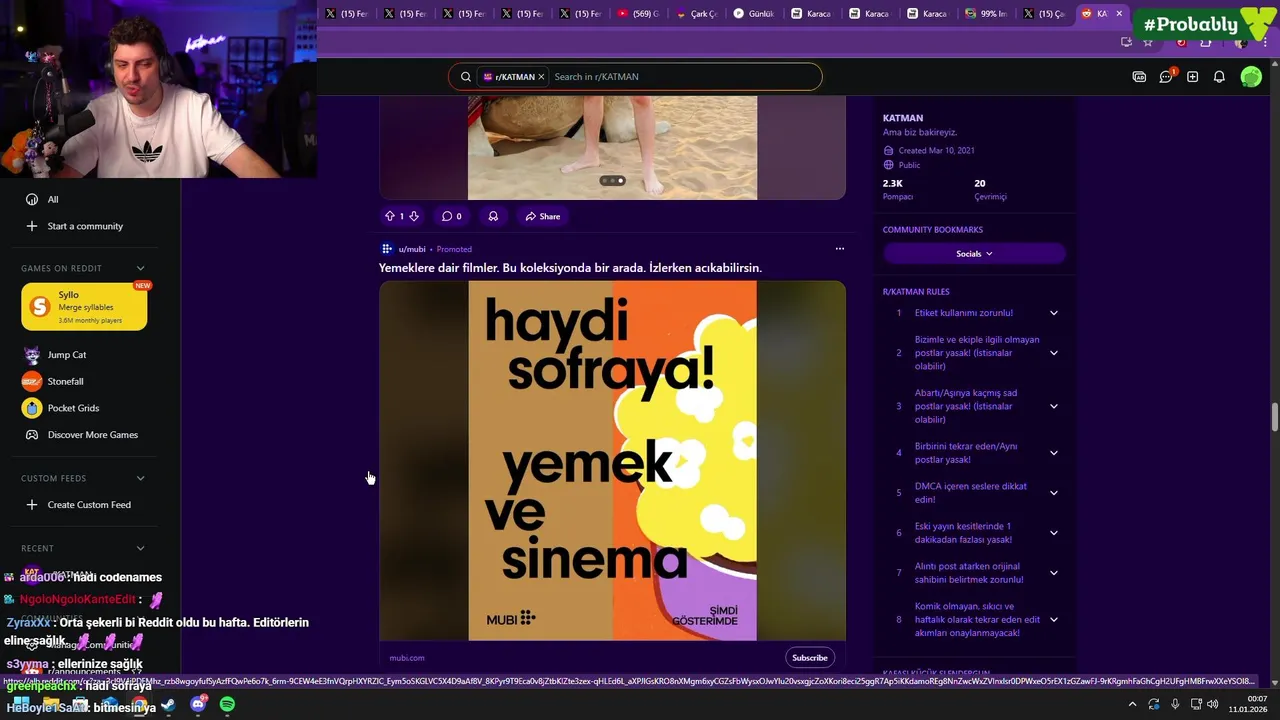The width and height of the screenshot is (1280, 720).
Task: Expand rule 6 'Eski yayın kesitlerinde'
Action: 1053,533
